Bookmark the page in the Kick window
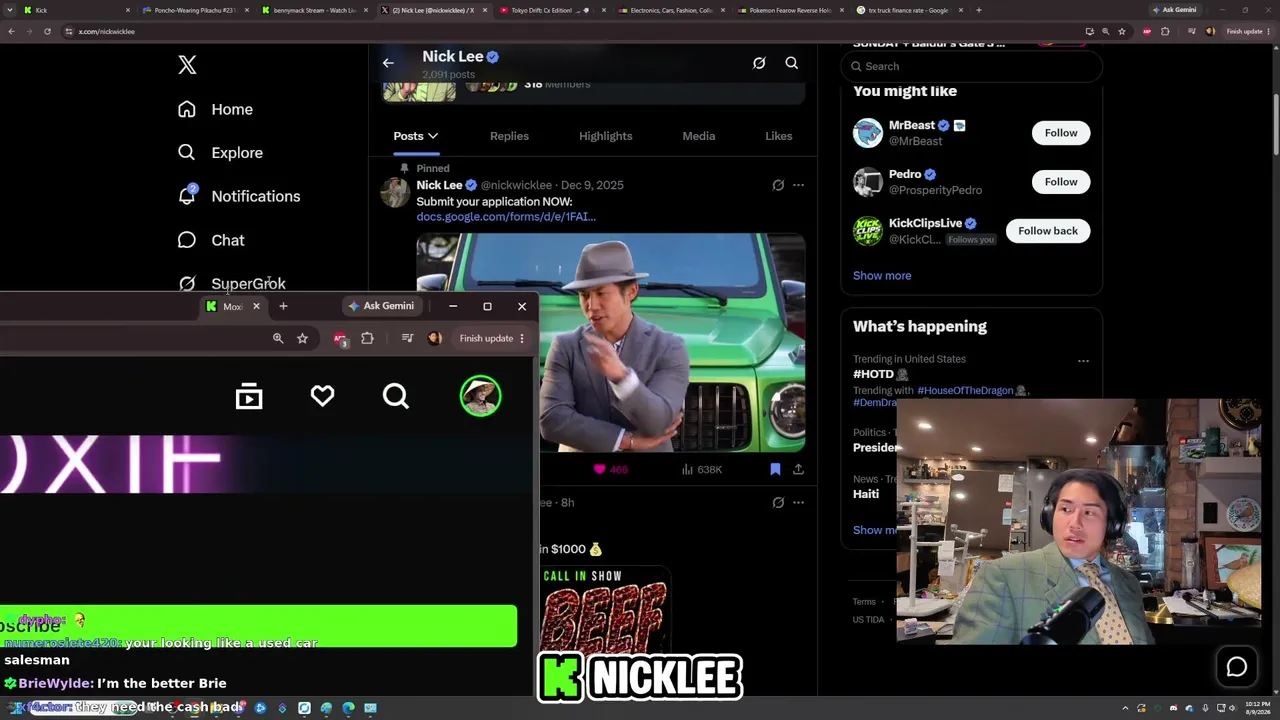Image resolution: width=1280 pixels, height=720 pixels. [x=302, y=338]
